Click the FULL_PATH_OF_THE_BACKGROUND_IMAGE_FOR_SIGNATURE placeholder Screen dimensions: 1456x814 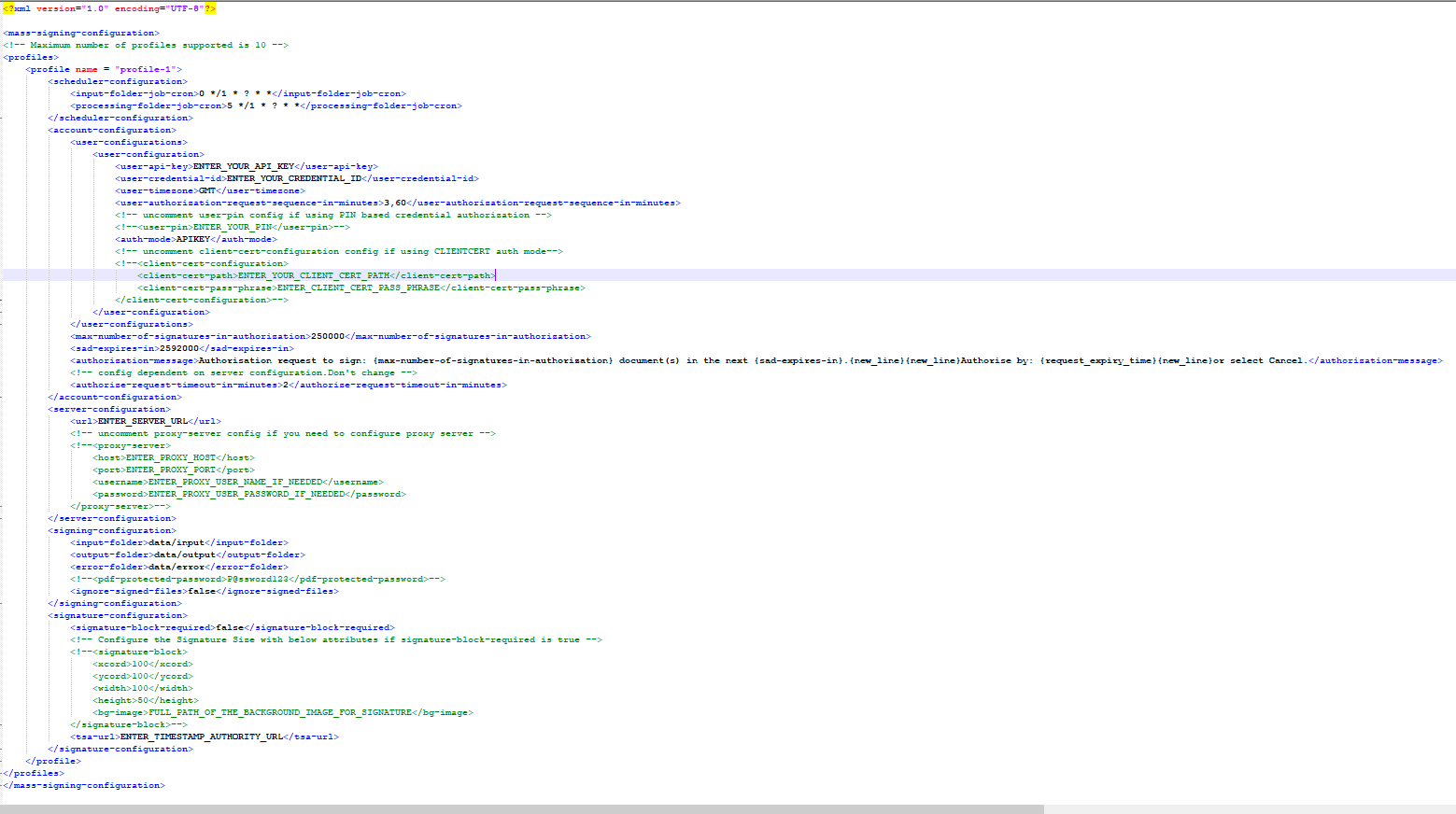tap(280, 712)
